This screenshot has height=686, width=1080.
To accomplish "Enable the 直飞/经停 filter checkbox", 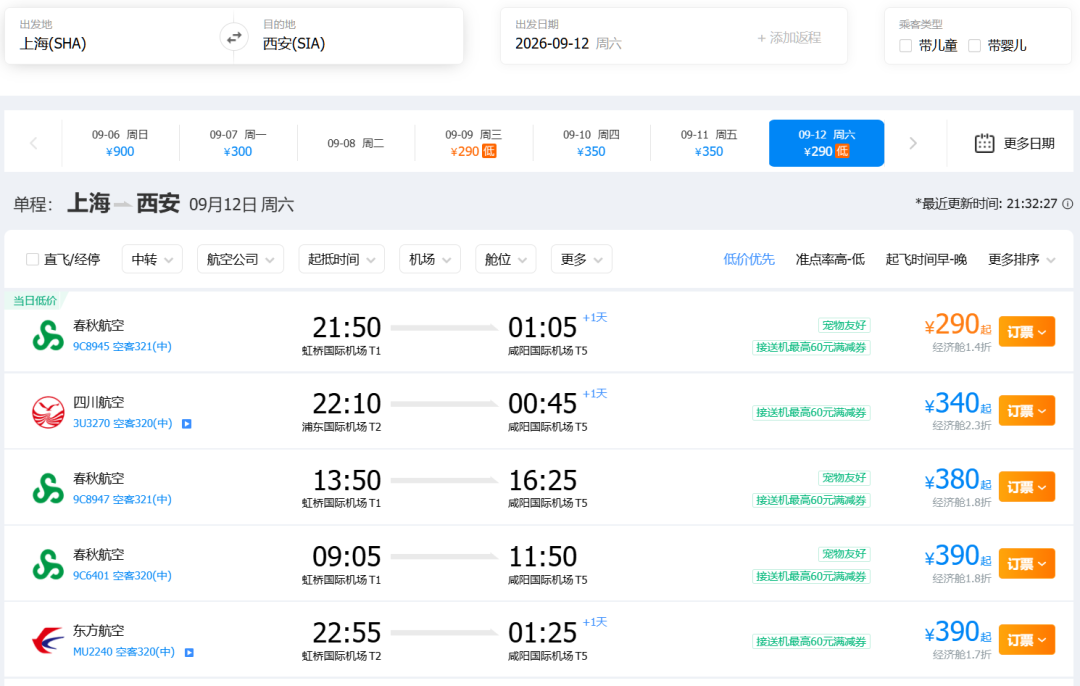I will [32, 260].
